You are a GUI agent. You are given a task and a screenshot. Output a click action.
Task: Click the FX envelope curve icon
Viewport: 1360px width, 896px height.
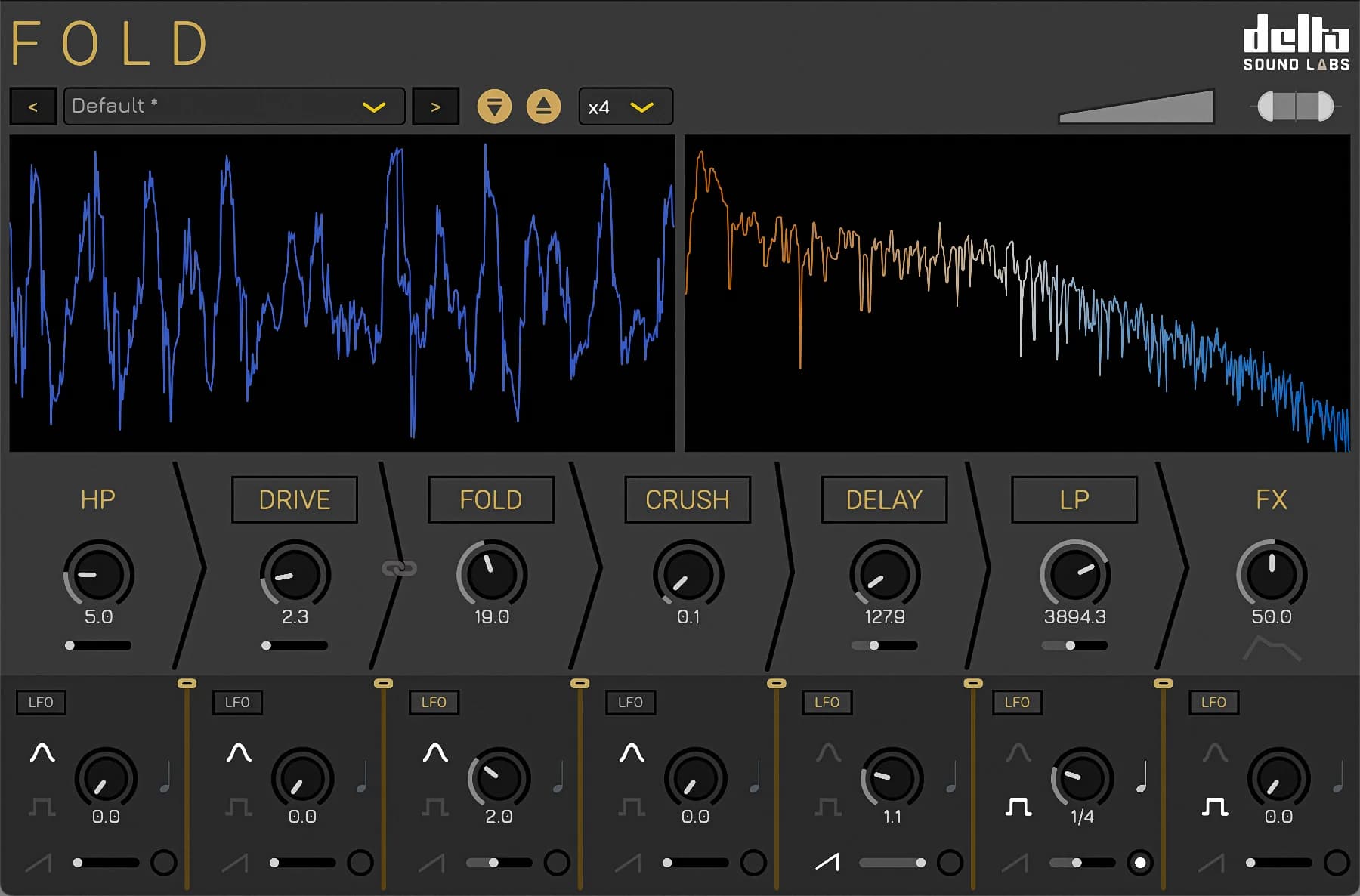coord(1272,648)
